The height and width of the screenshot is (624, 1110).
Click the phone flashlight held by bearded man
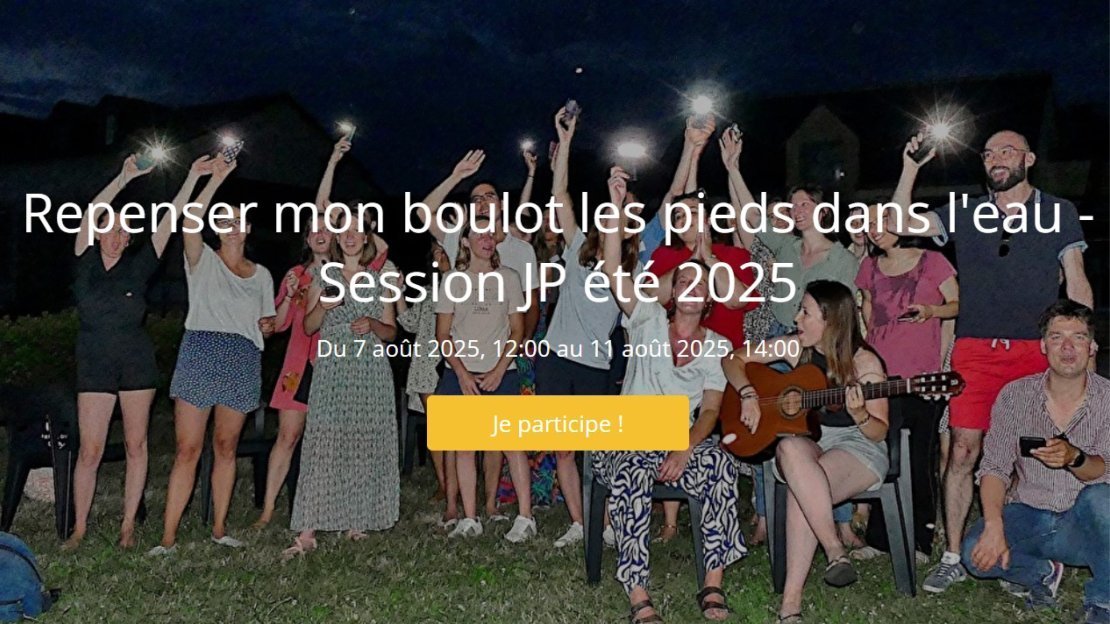[940, 131]
